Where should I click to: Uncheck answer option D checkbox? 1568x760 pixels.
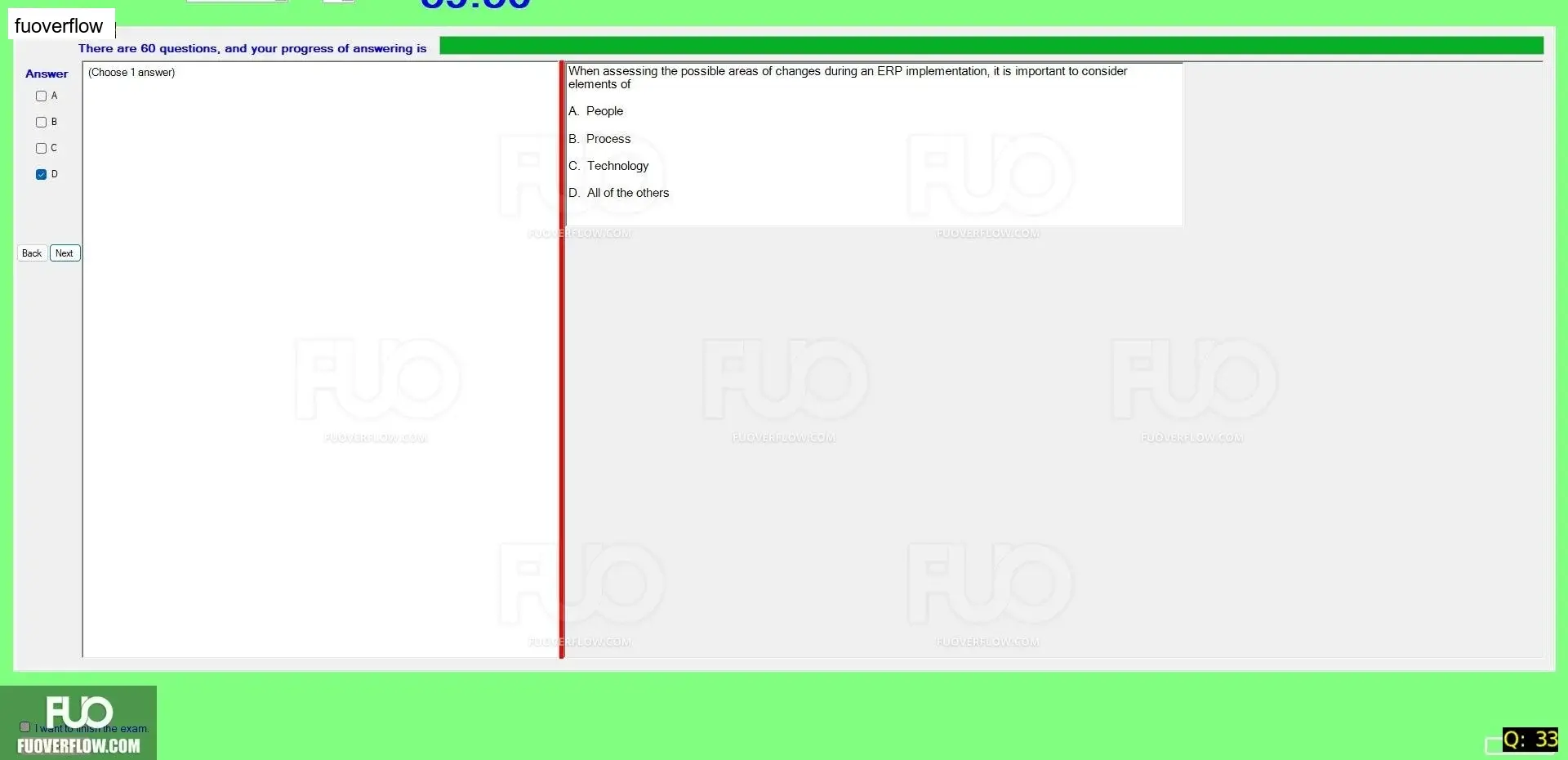pos(41,174)
